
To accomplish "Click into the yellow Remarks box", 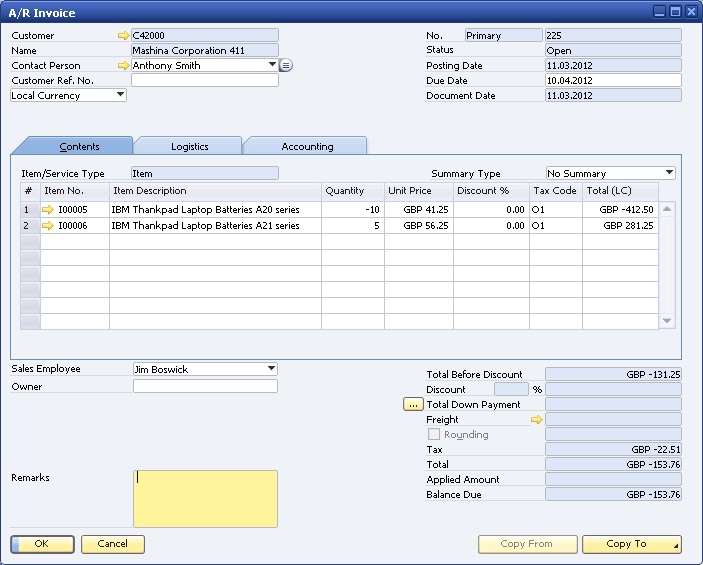I will point(205,499).
